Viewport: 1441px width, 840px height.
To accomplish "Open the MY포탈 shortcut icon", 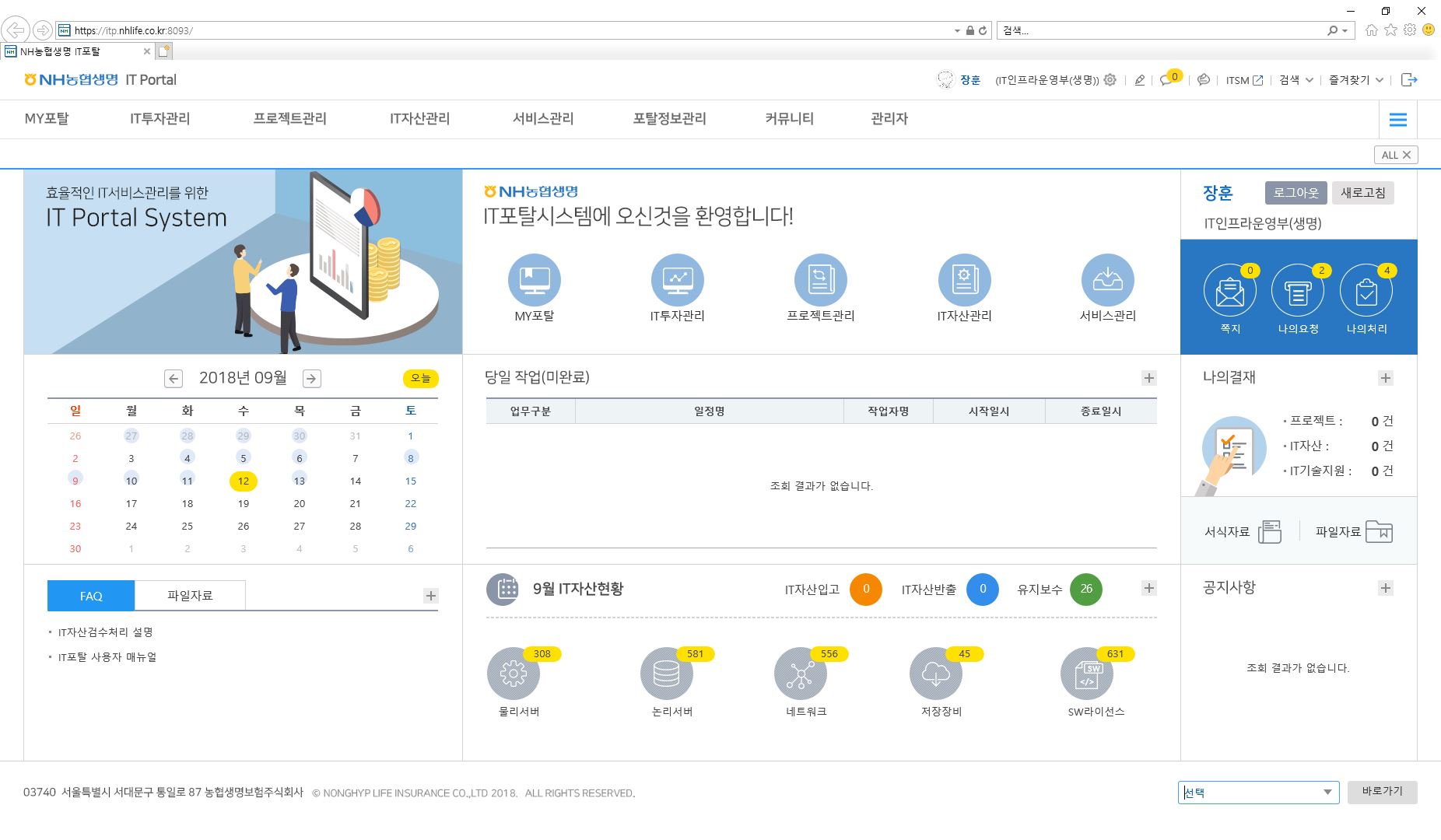I will coord(534,280).
